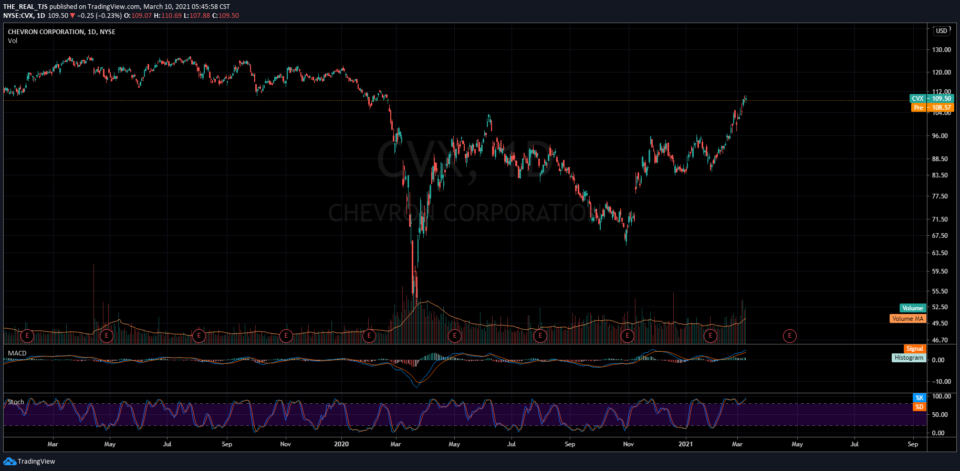The height and width of the screenshot is (471, 960).
Task: Click the MACD pane legend label
Action: tap(15, 353)
